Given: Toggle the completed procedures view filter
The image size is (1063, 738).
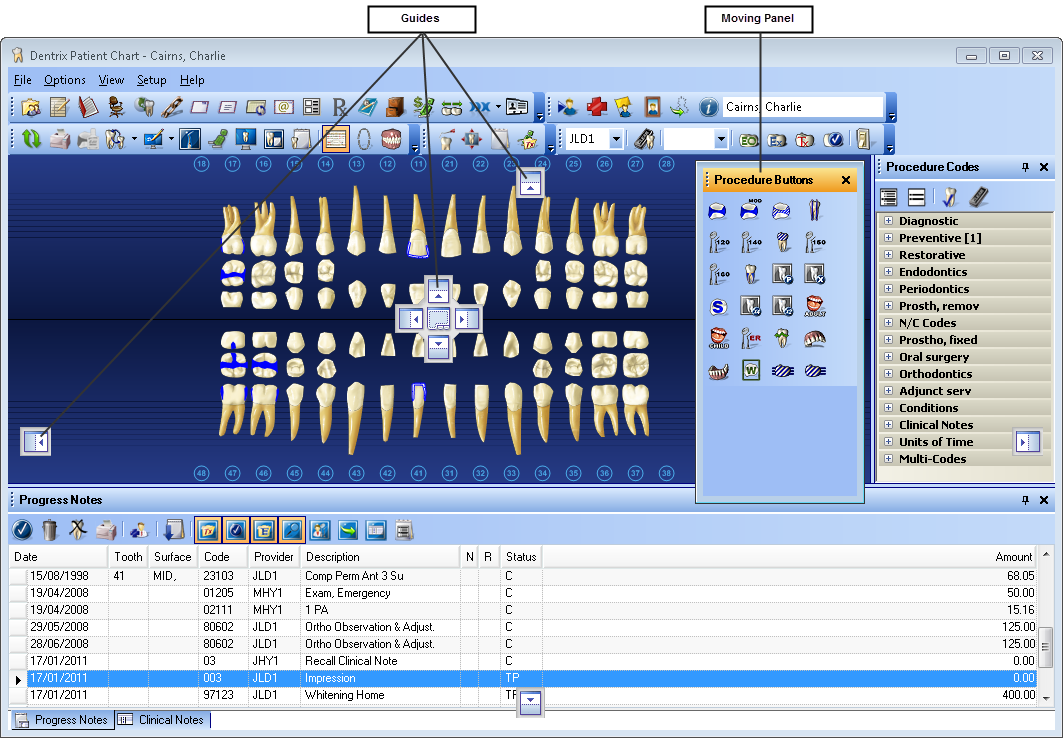Looking at the screenshot, I should pyautogui.click(x=236, y=530).
